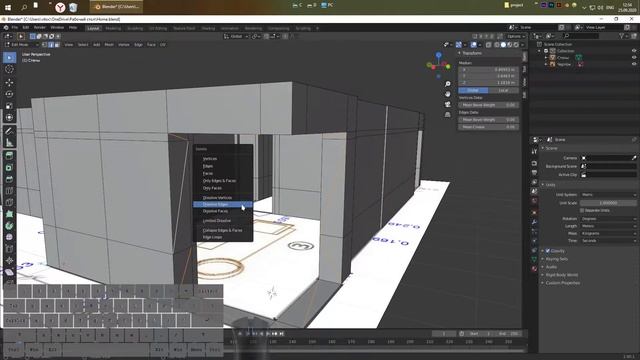Open the Rotation units dropdown
Viewport: 640px width, 360px height.
[x=609, y=219]
